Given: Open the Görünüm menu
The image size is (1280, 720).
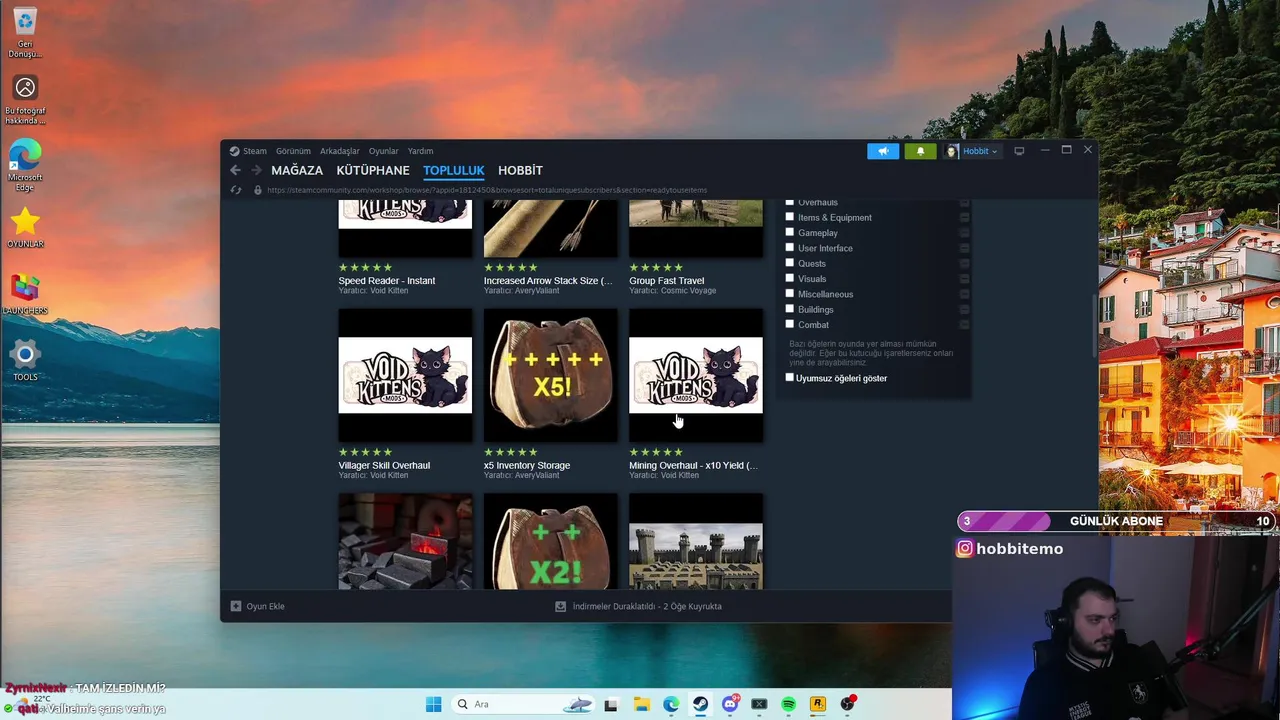Looking at the screenshot, I should click(293, 151).
